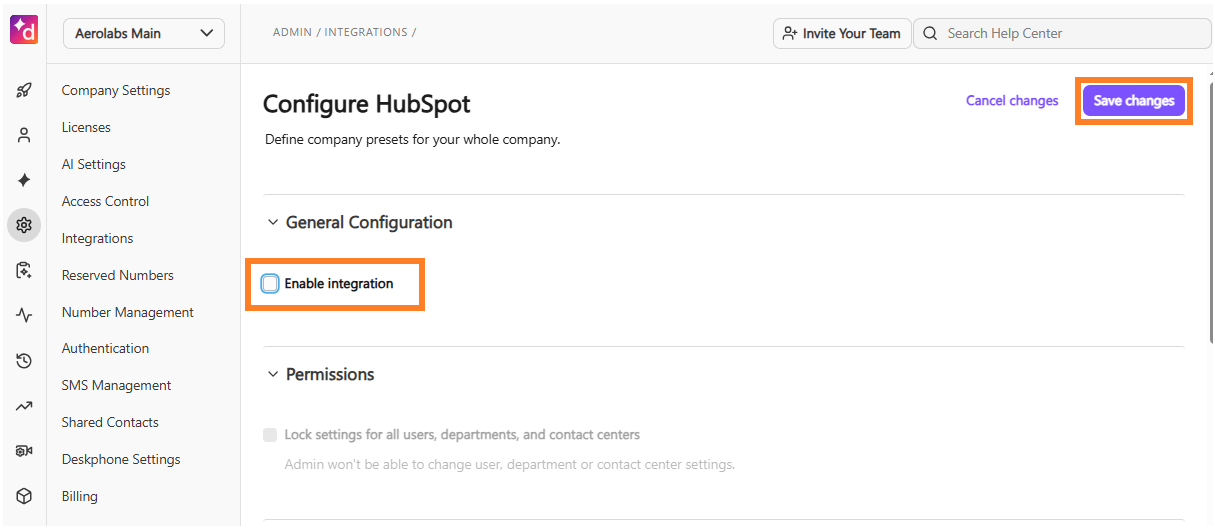1215x528 pixels.
Task: Open Integrations menu item
Action: 97,238
